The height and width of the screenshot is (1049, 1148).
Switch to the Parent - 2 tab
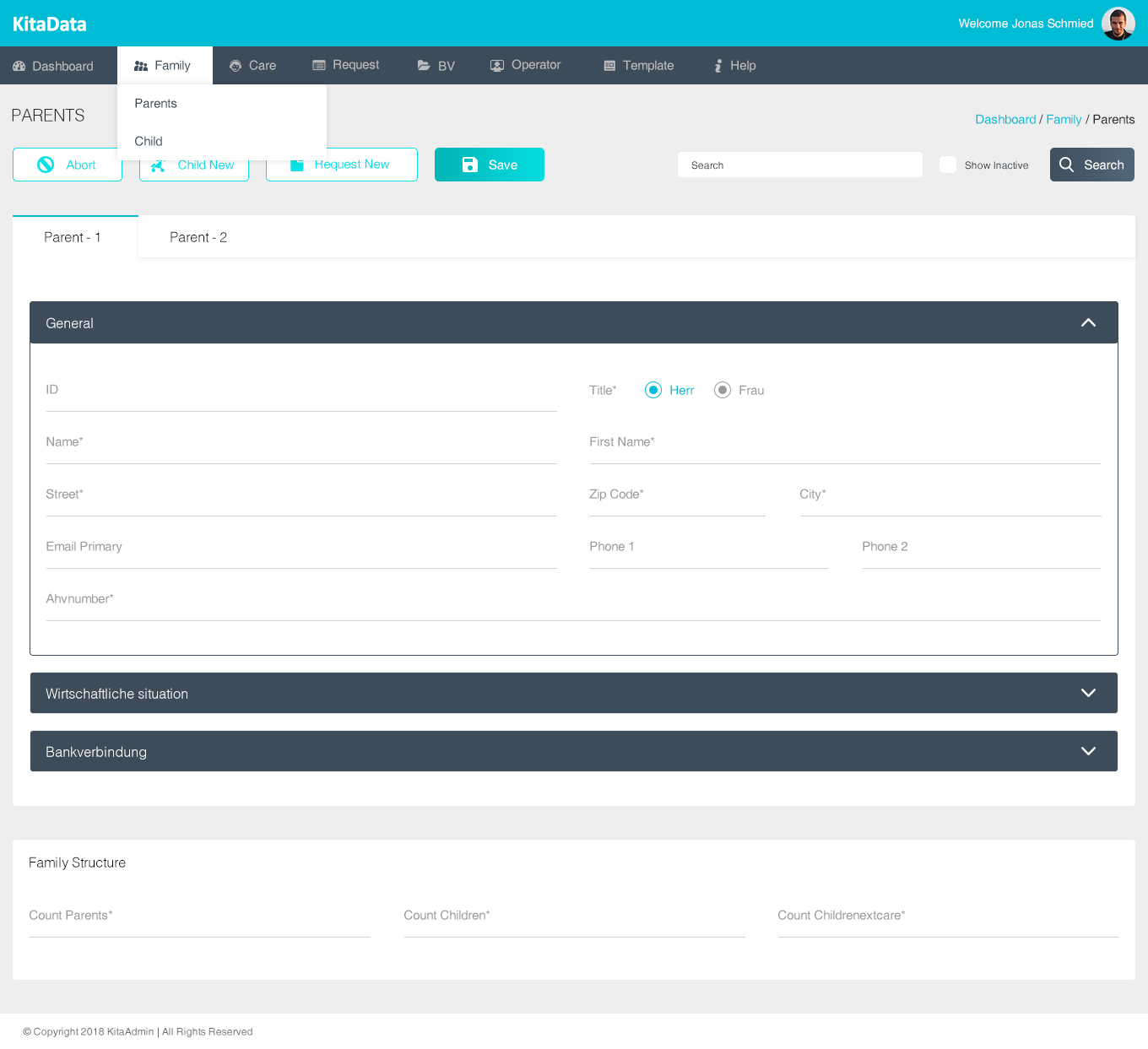point(198,237)
